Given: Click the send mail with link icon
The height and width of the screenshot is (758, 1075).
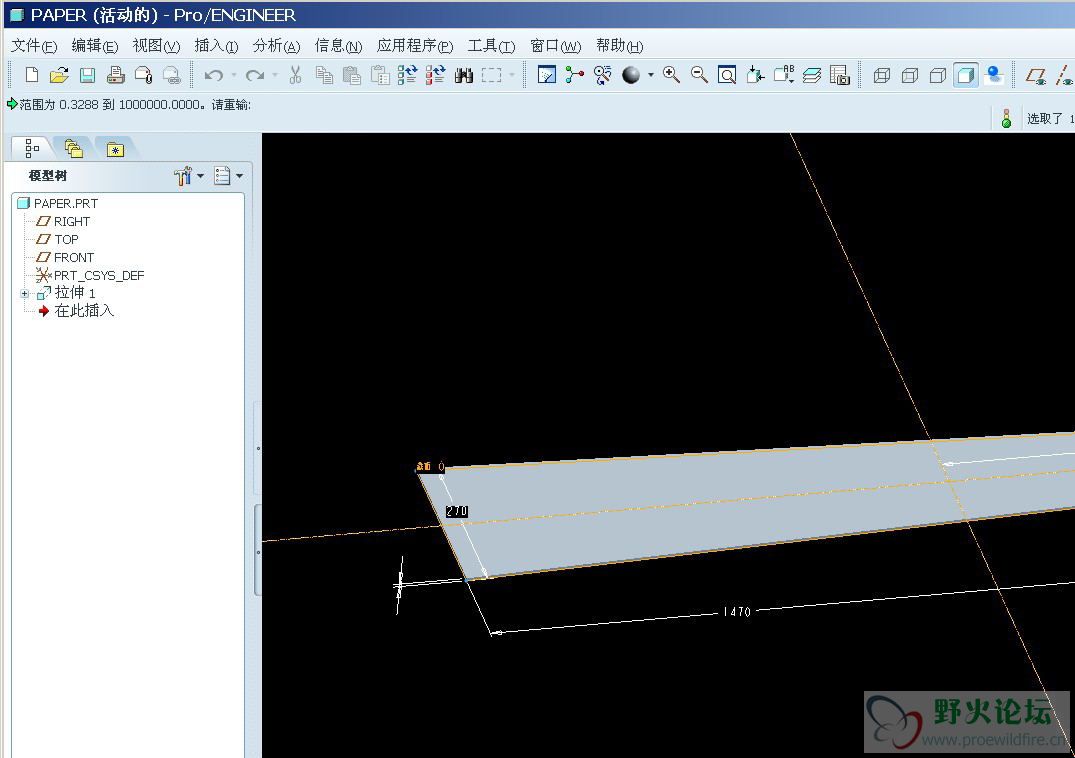Looking at the screenshot, I should [x=171, y=75].
